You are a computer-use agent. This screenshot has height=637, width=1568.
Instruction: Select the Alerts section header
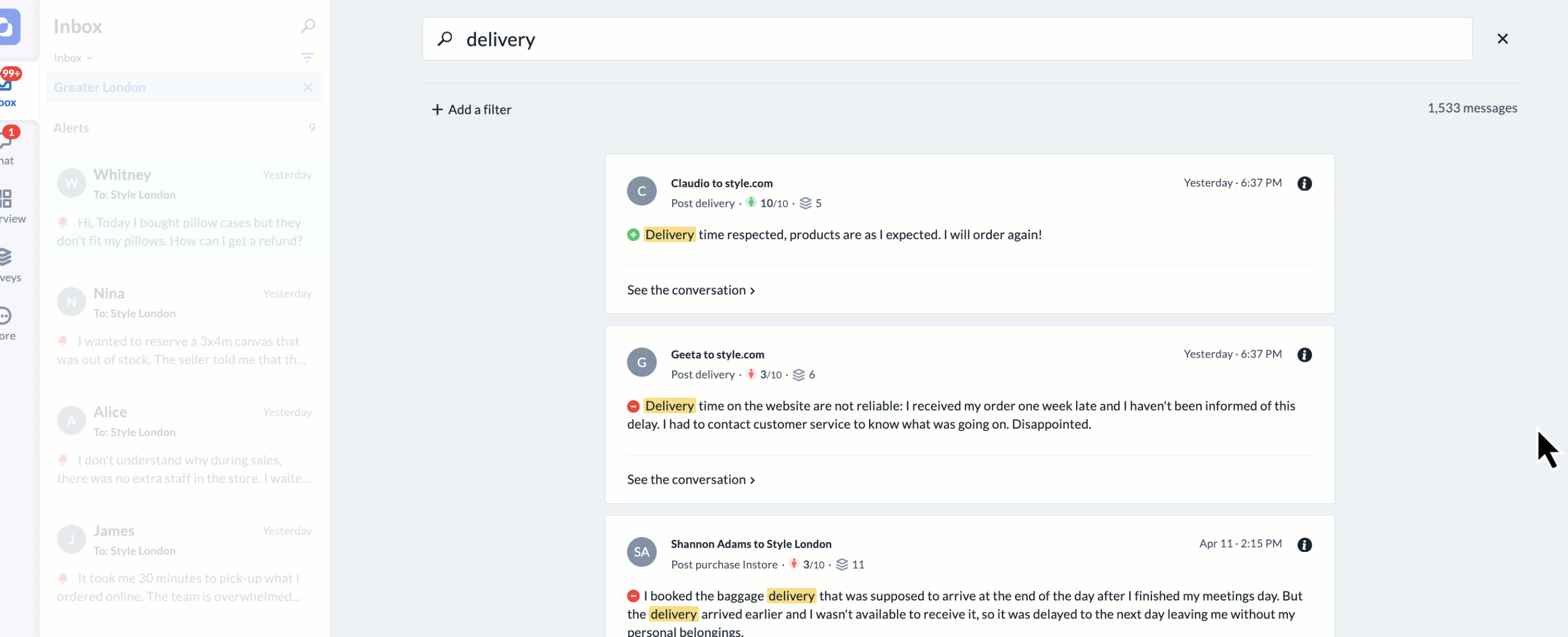click(x=71, y=128)
